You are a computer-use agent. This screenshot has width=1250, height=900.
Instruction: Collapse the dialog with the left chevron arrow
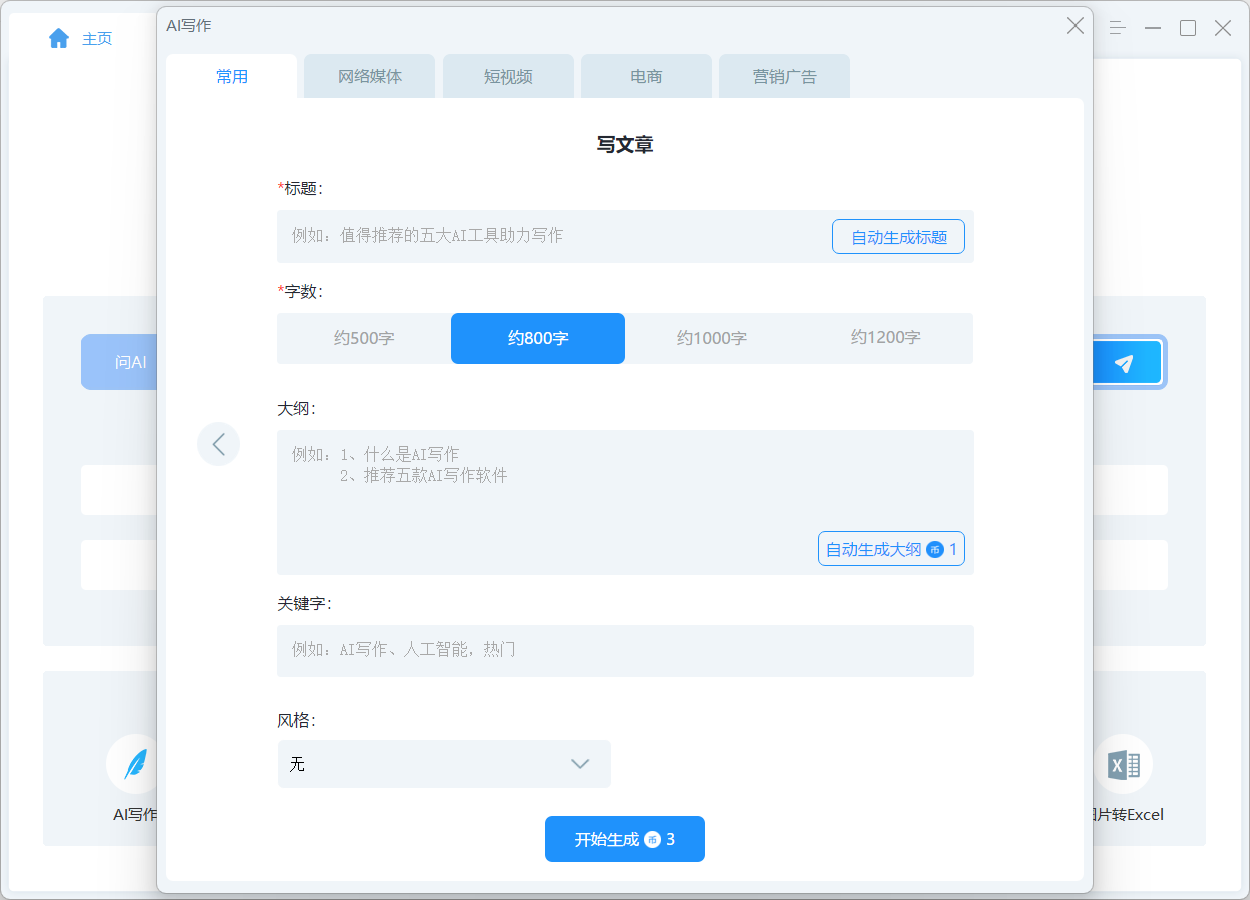tap(219, 443)
